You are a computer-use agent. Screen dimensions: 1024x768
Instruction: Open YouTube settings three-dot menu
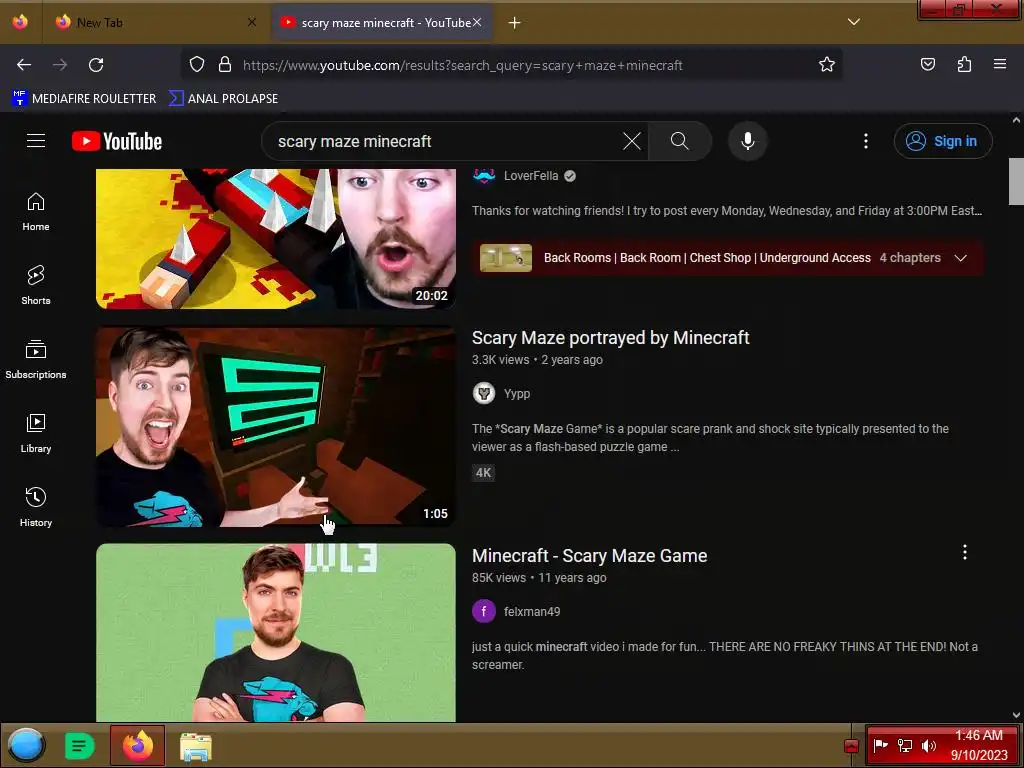point(866,141)
